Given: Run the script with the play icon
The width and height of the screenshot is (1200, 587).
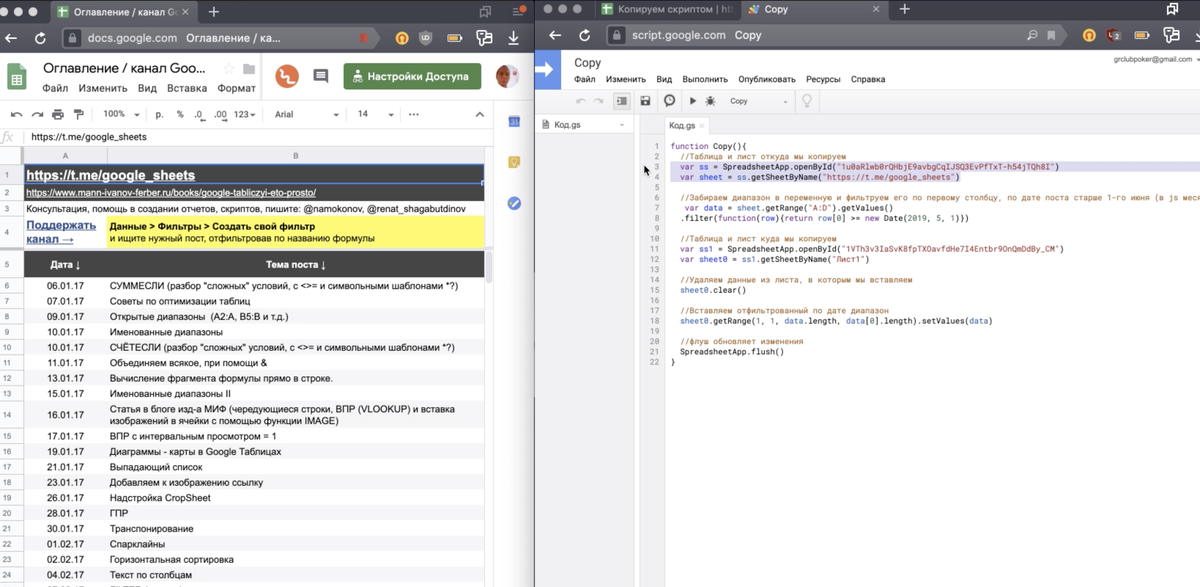Looking at the screenshot, I should [x=692, y=101].
